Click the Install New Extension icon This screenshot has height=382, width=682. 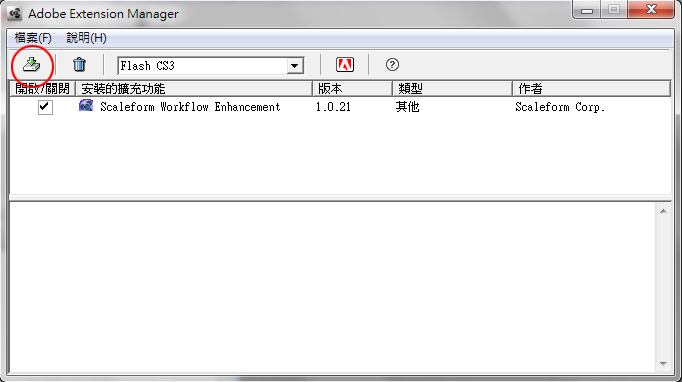tap(31, 65)
